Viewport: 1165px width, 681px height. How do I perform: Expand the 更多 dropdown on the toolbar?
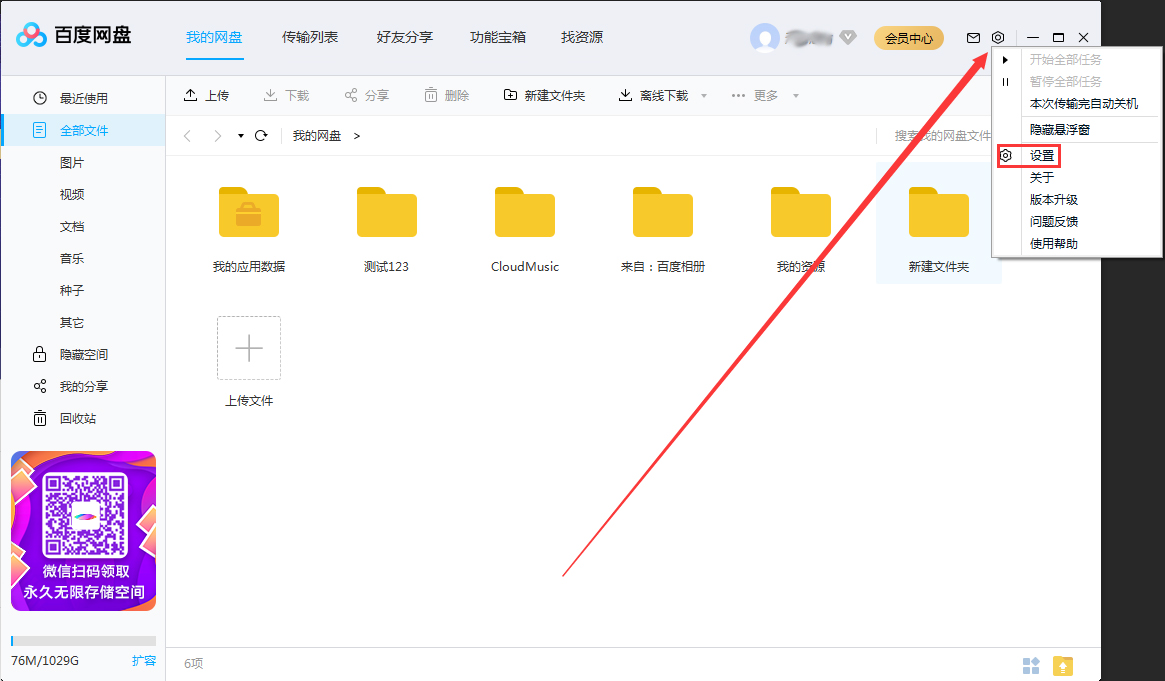coord(796,95)
